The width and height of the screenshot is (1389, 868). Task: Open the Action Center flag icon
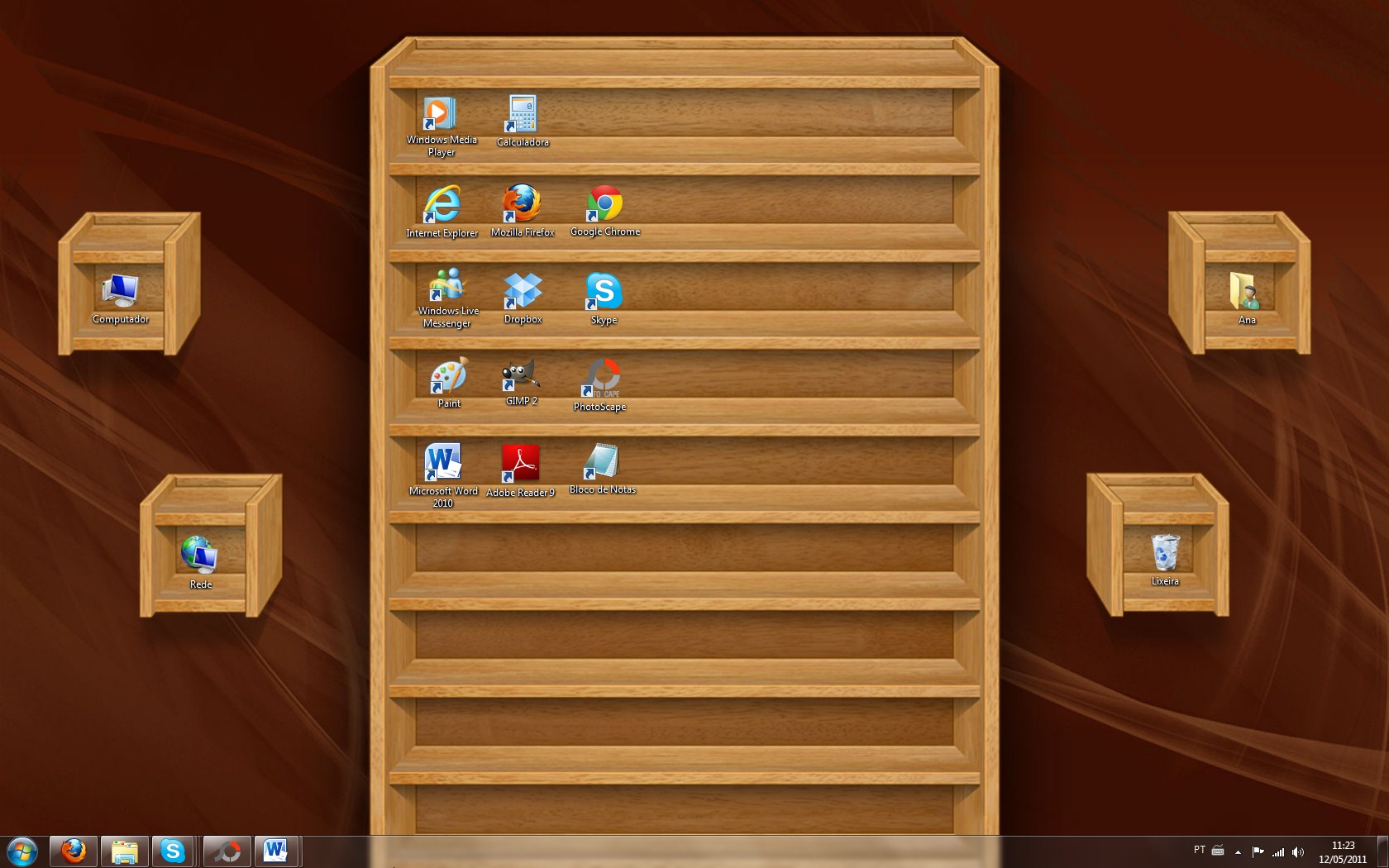[1258, 851]
